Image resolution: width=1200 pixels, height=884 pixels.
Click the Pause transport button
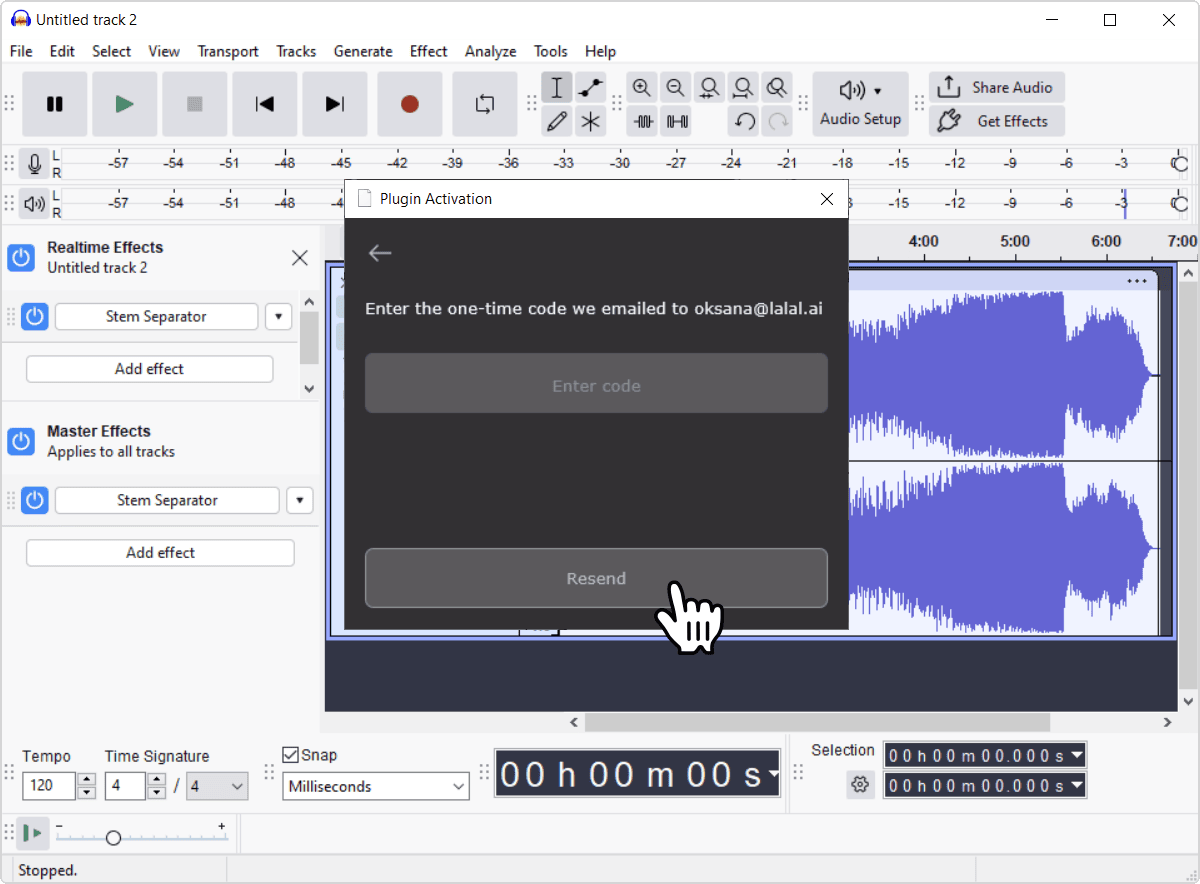point(55,104)
